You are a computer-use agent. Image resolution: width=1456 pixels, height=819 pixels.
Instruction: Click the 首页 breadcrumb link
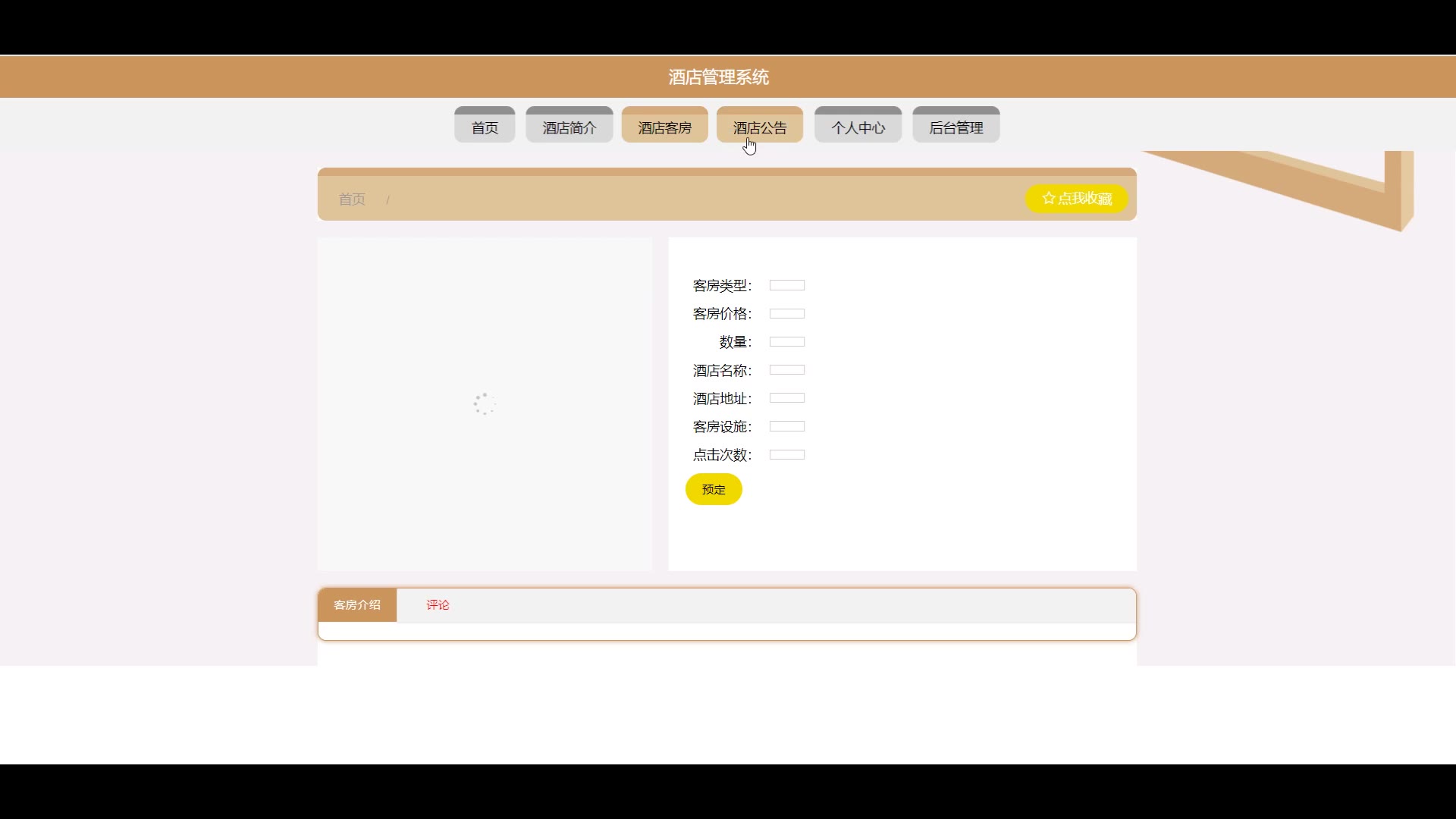[352, 199]
